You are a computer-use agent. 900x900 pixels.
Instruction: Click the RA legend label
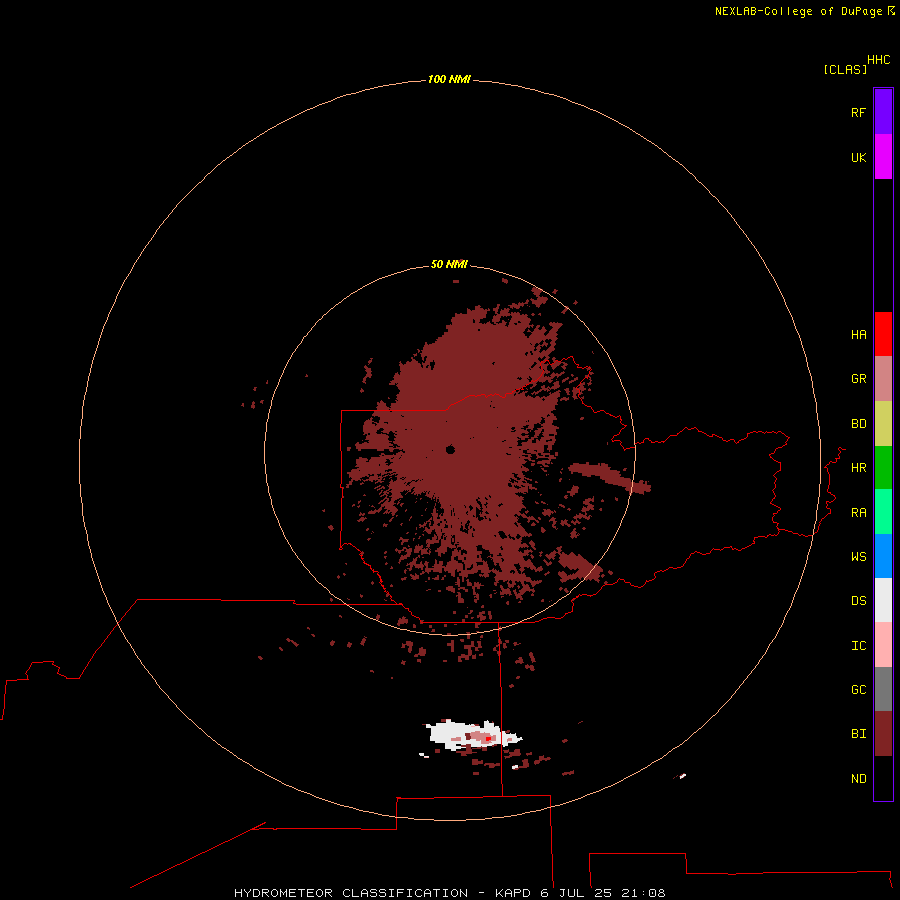point(858,513)
